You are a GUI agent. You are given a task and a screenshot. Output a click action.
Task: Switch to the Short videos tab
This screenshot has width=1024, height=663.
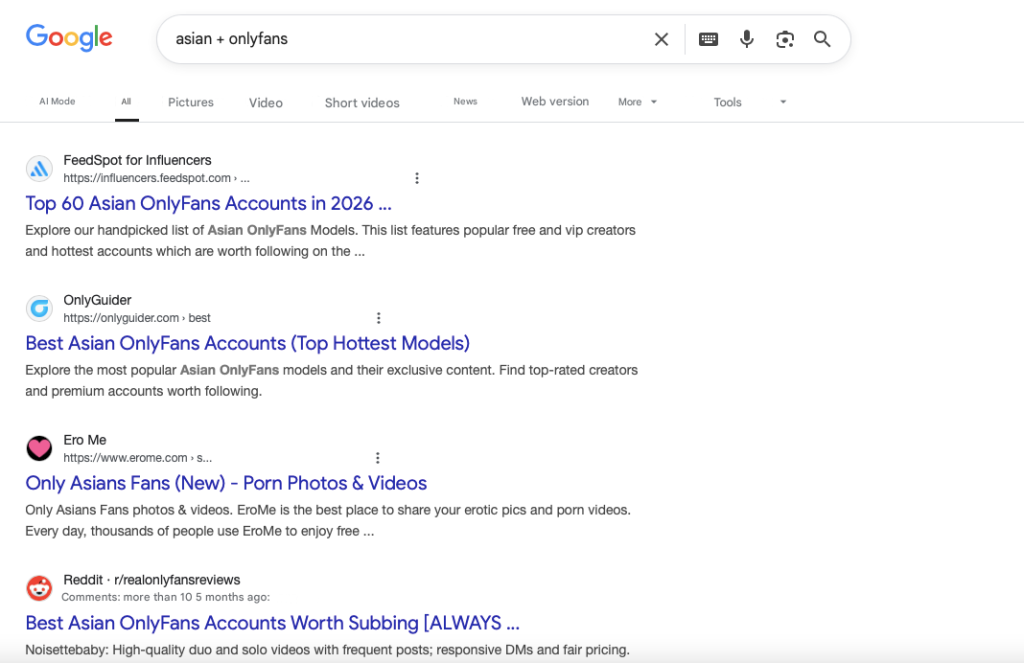362,103
